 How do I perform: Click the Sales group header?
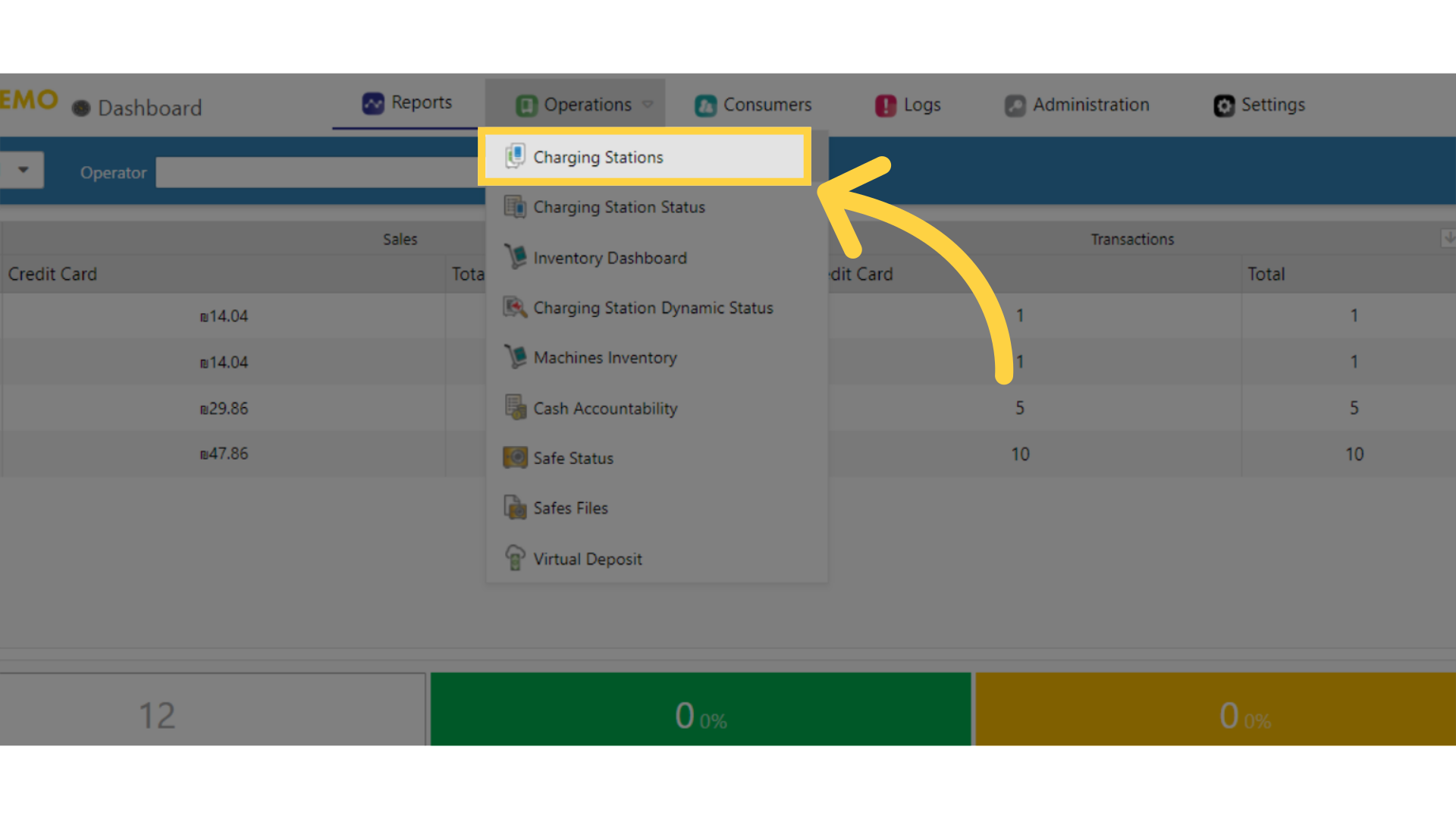pyautogui.click(x=400, y=239)
